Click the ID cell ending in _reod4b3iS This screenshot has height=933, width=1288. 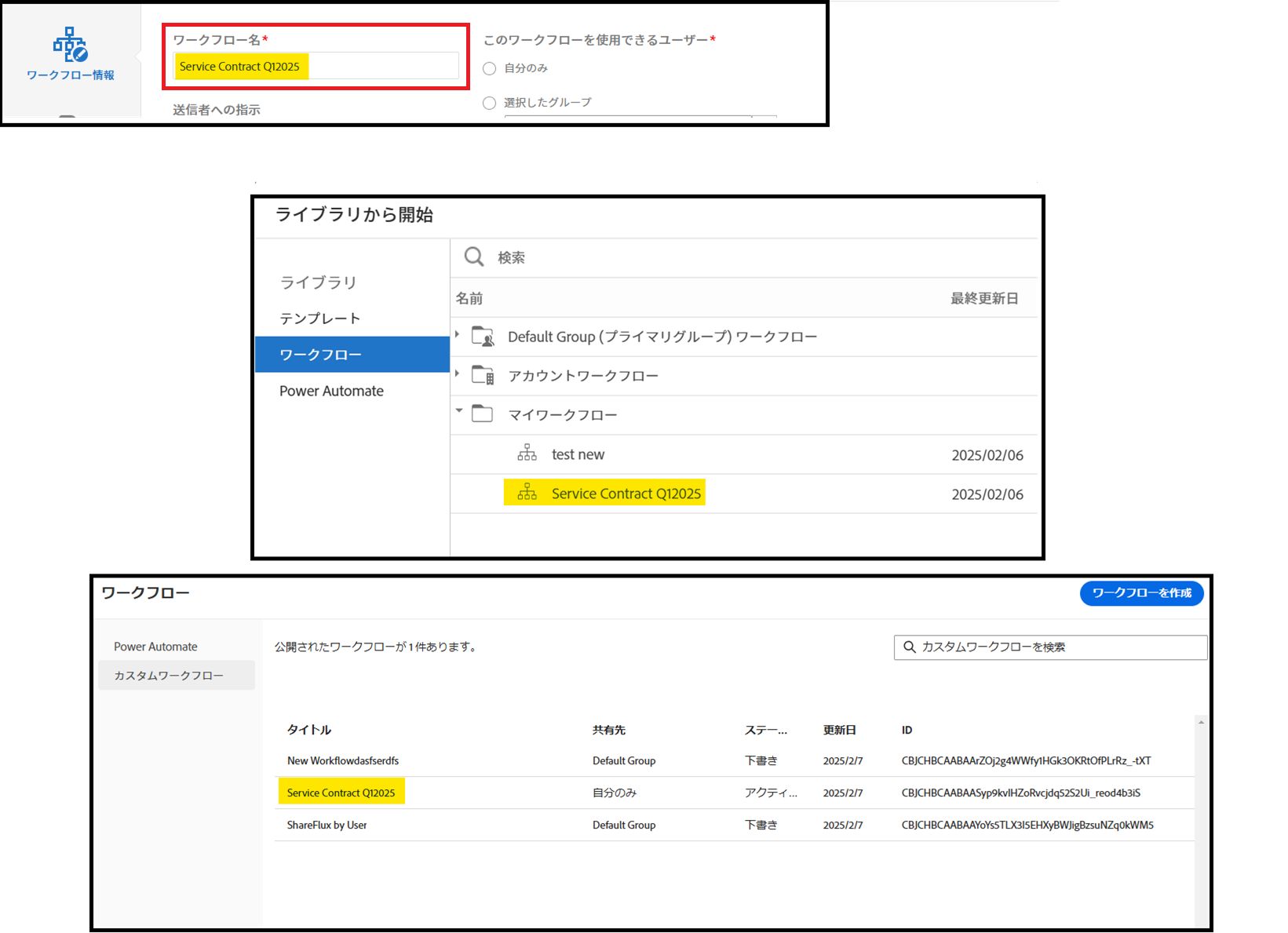1020,793
